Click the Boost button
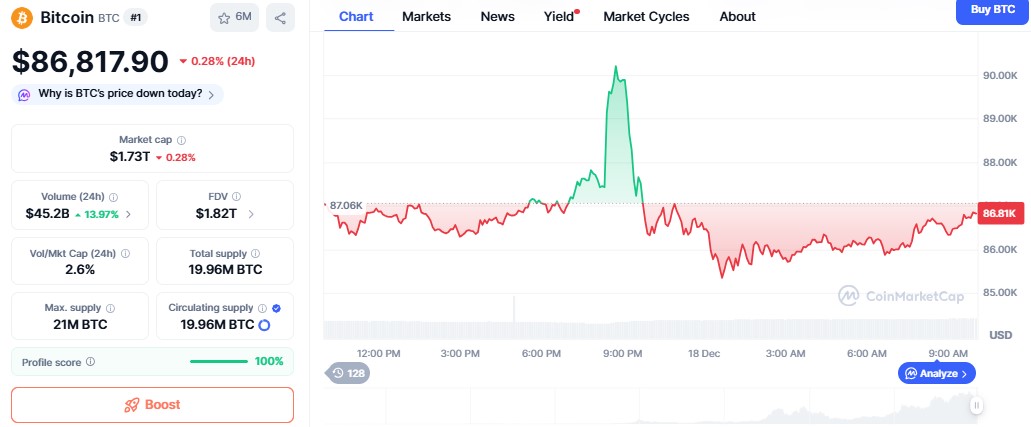 tap(152, 405)
